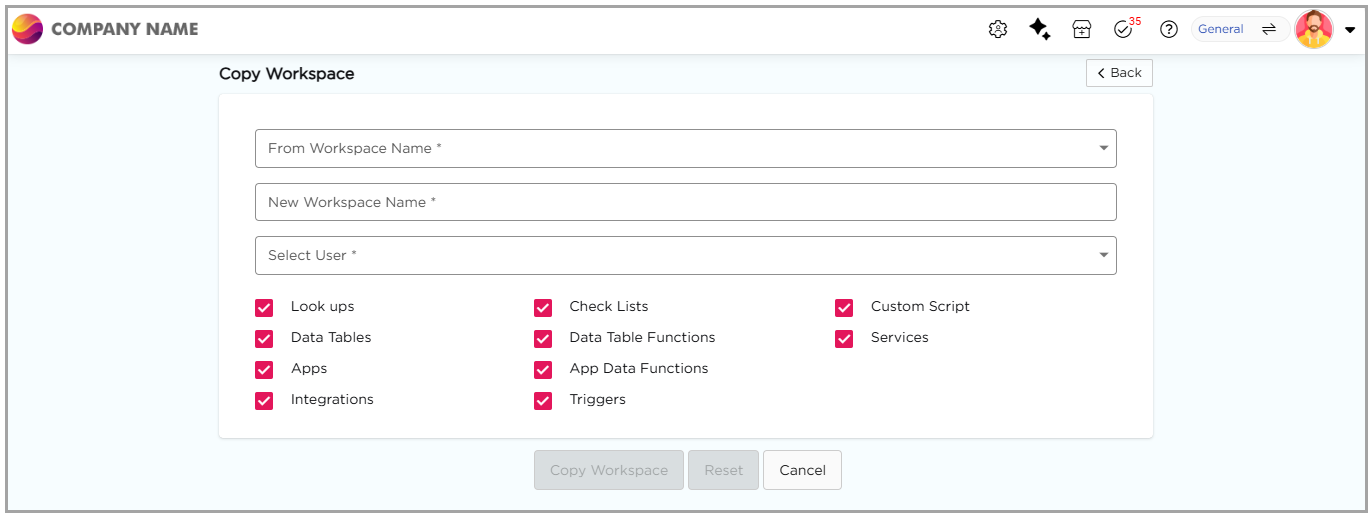Expand the profile menu caret arrow
This screenshot has width=1371, height=518.
(x=1349, y=30)
